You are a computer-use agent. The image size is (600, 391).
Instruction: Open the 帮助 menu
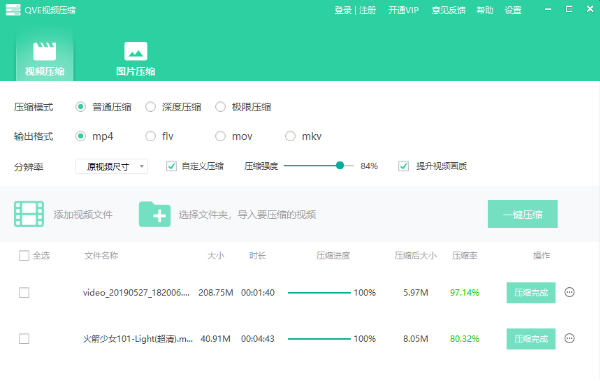point(485,10)
